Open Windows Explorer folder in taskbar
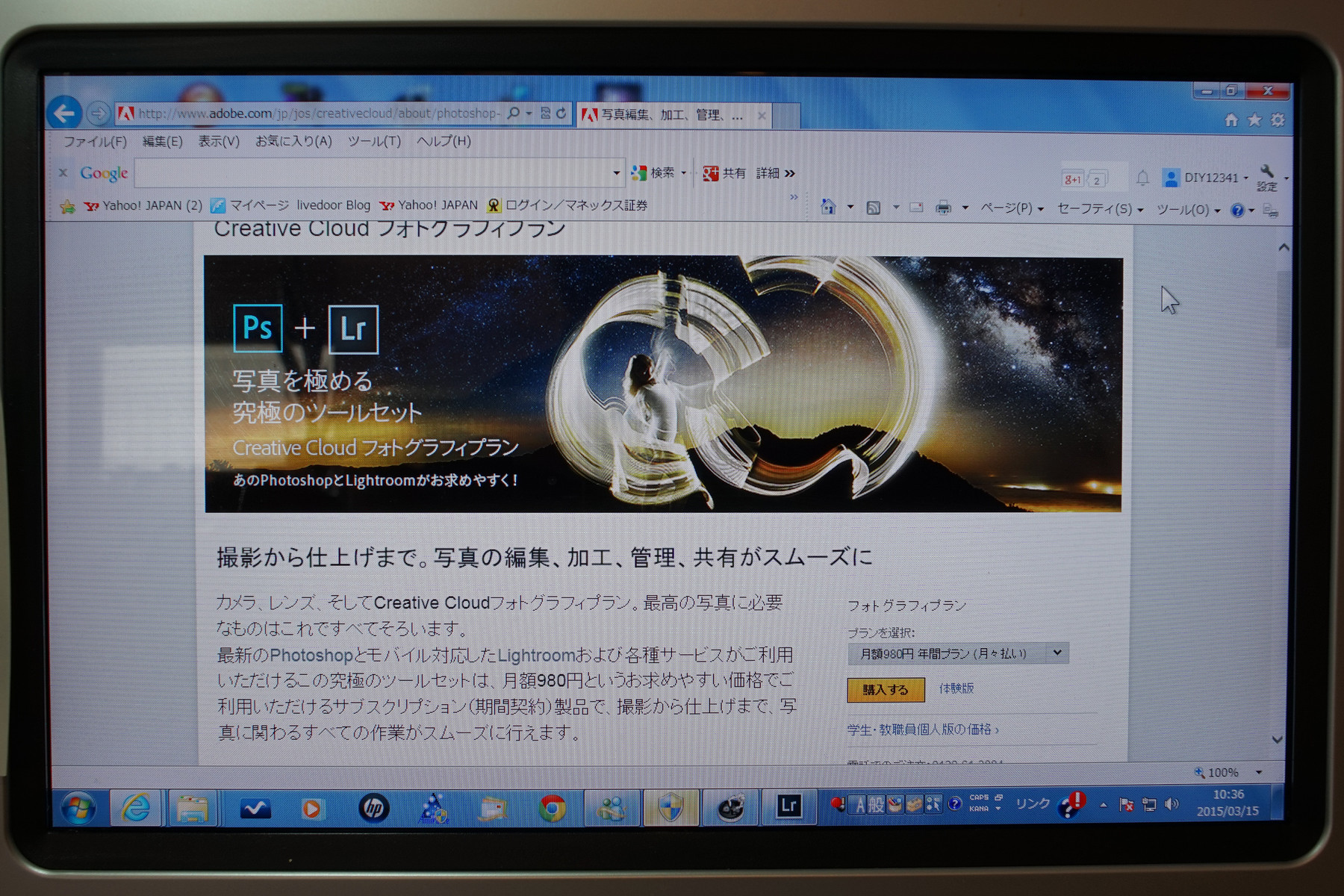The width and height of the screenshot is (1344, 896). [192, 809]
